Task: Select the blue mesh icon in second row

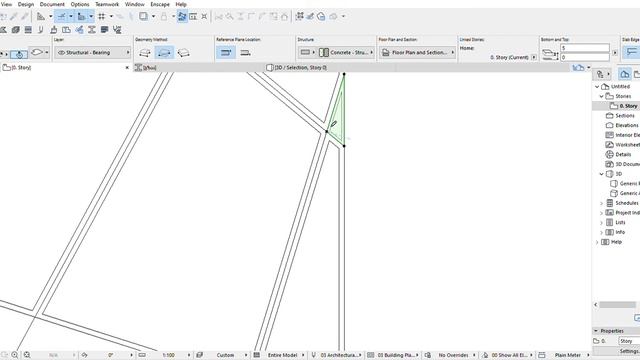Action: coord(79,29)
